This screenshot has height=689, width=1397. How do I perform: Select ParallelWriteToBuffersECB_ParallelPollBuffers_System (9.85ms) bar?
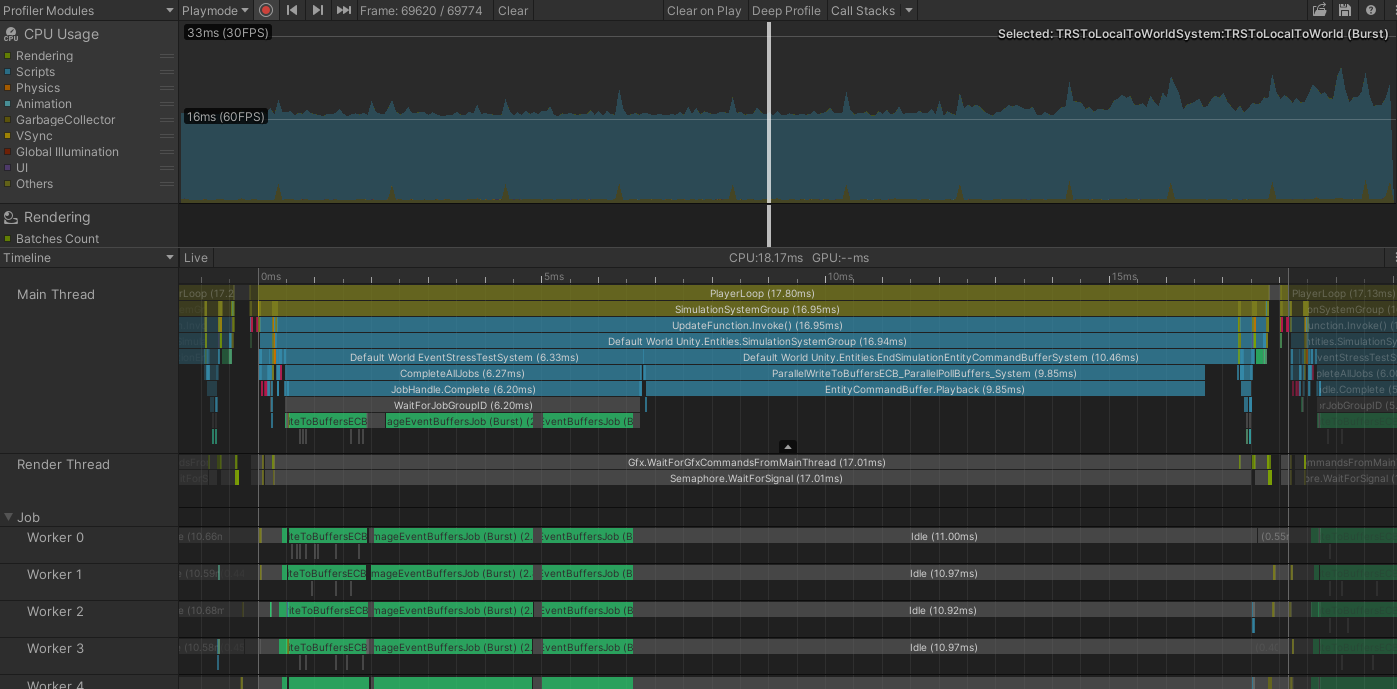point(925,373)
